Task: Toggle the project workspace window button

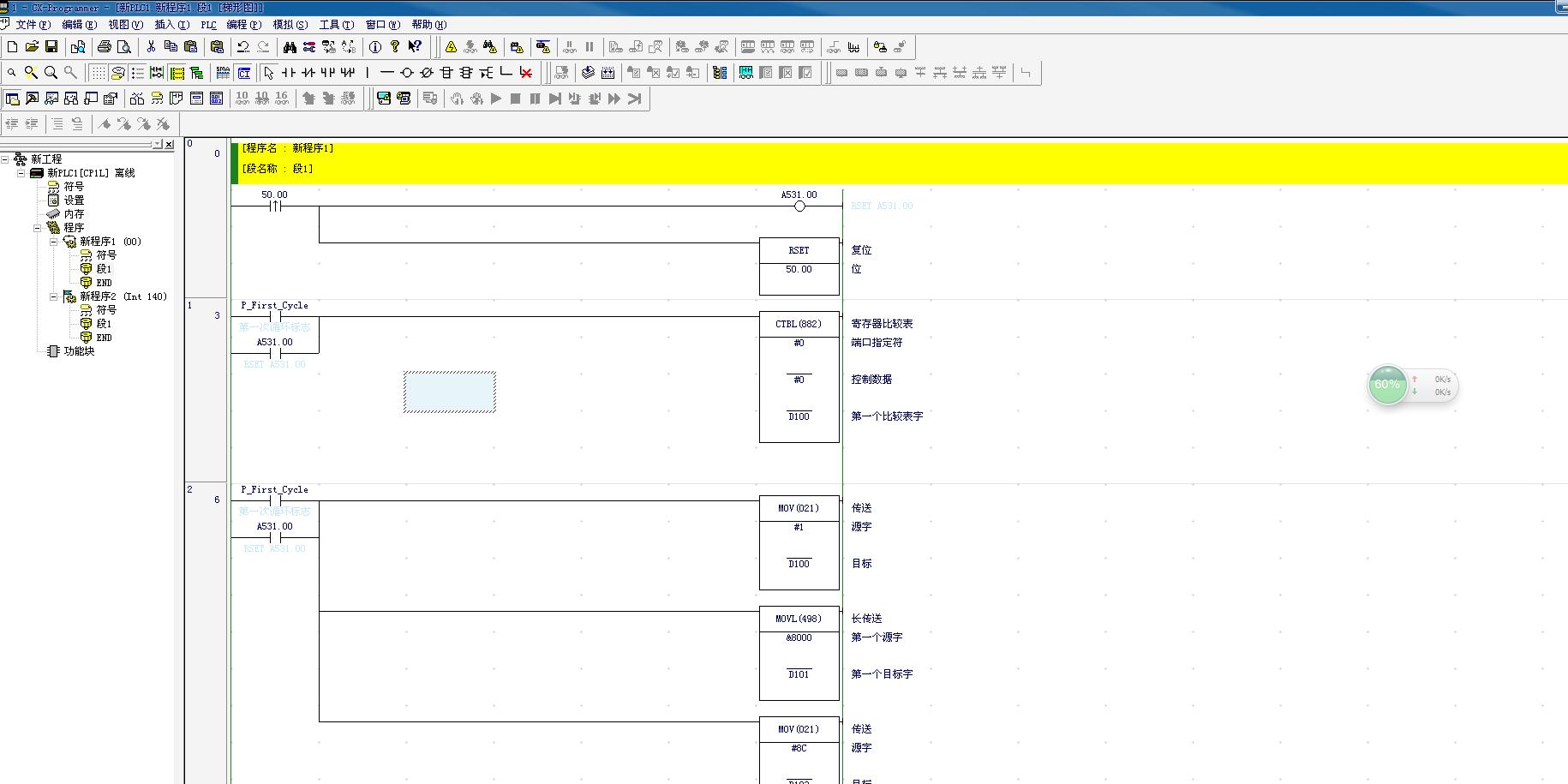Action: pos(12,99)
